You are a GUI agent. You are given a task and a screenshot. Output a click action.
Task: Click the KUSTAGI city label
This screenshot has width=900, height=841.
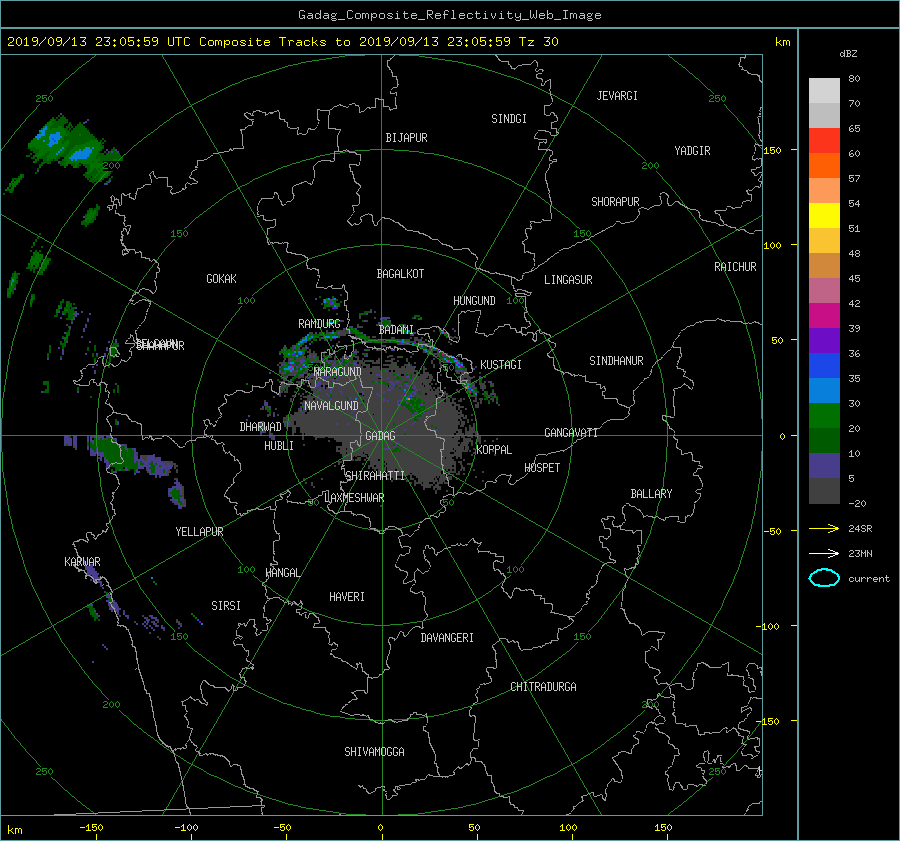click(x=501, y=365)
